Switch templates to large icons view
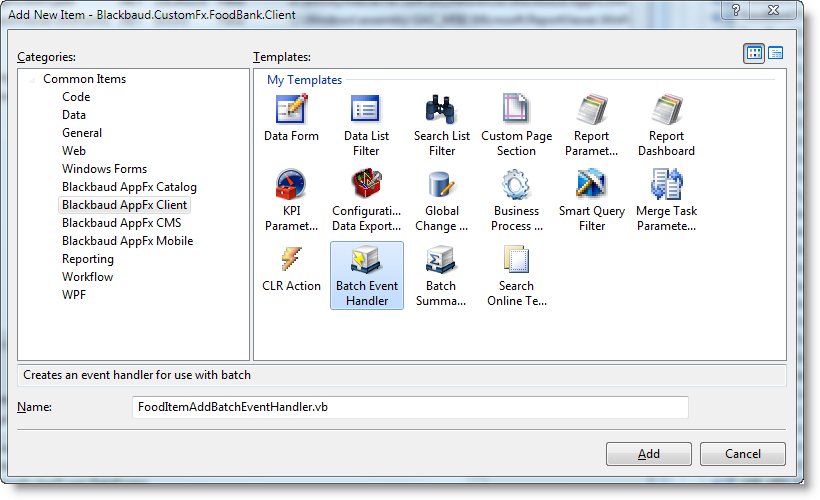This screenshot has height=500, width=820. click(754, 53)
